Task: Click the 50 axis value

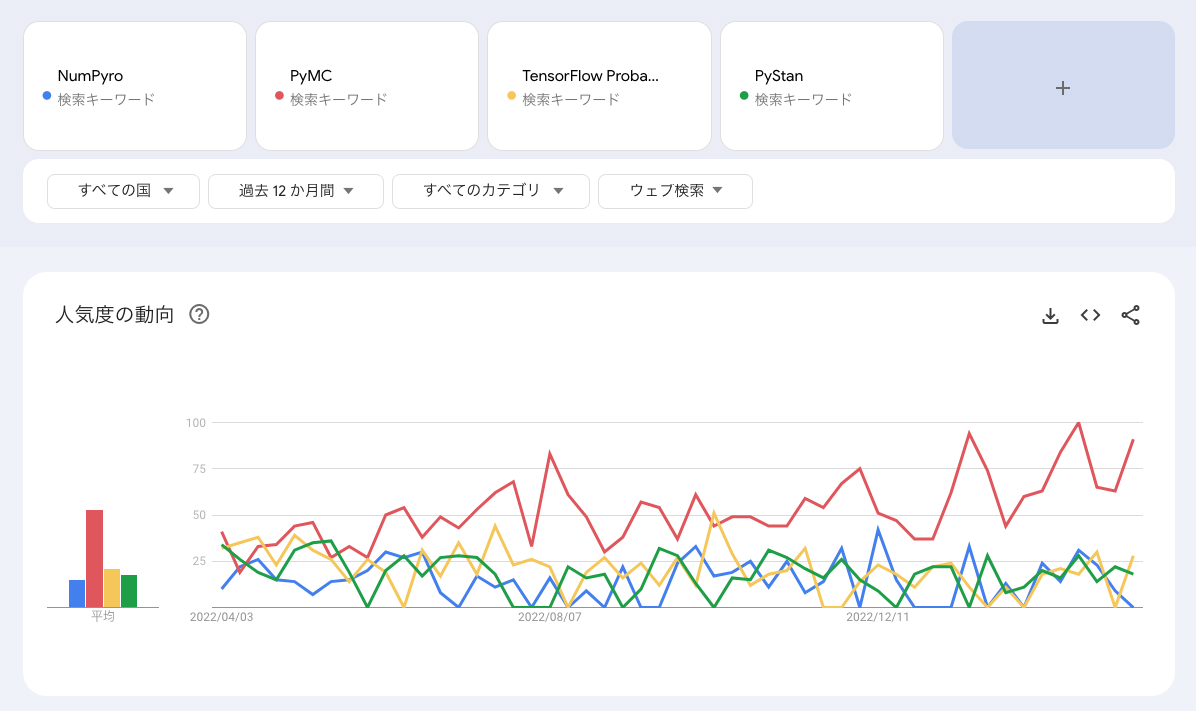Action: tap(199, 515)
